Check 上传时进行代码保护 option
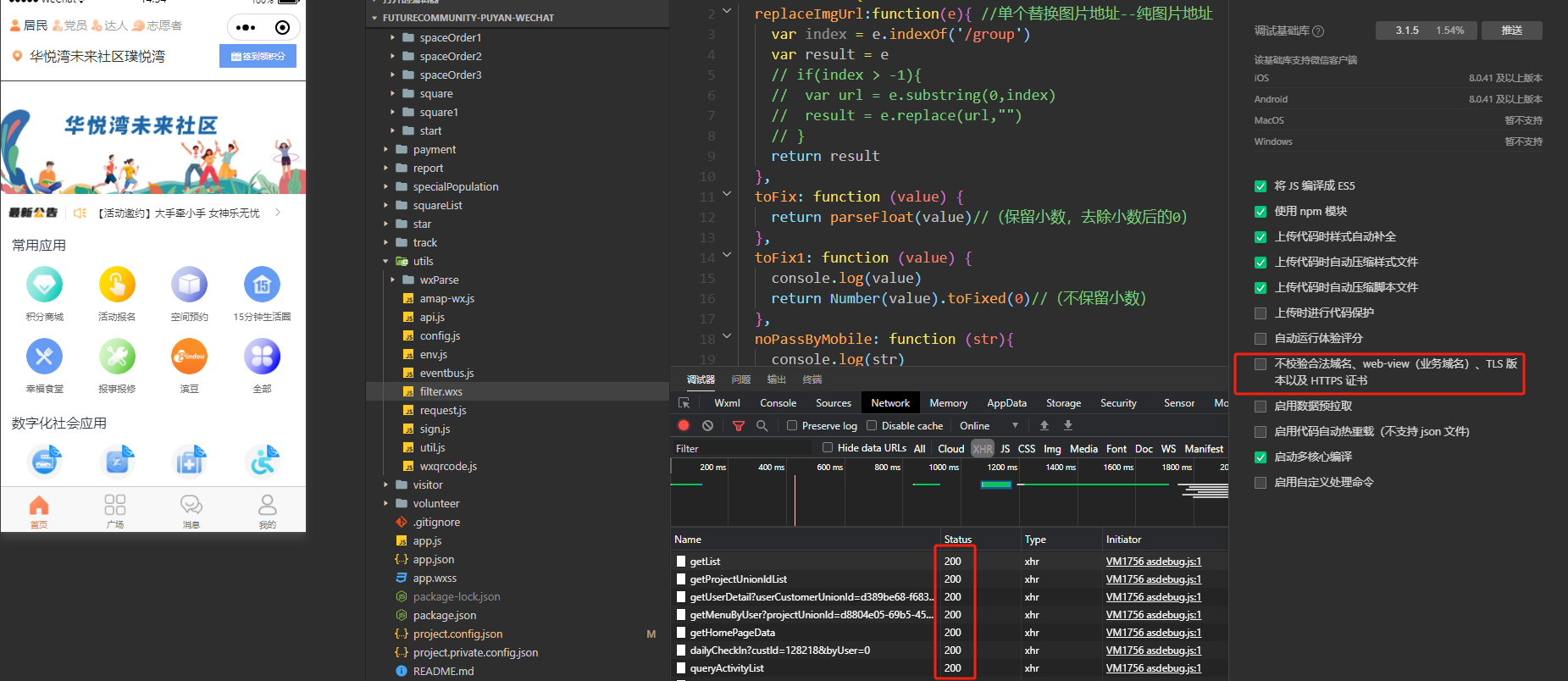This screenshot has height=681, width=1568. 1260,313
